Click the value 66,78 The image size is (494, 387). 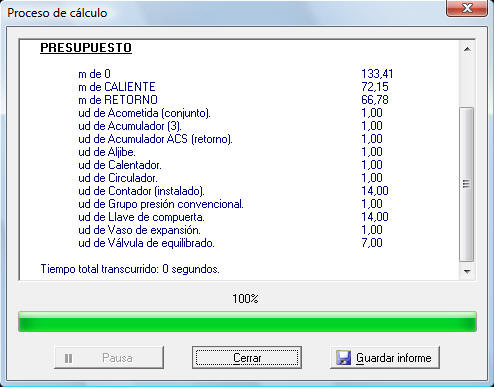click(375, 100)
